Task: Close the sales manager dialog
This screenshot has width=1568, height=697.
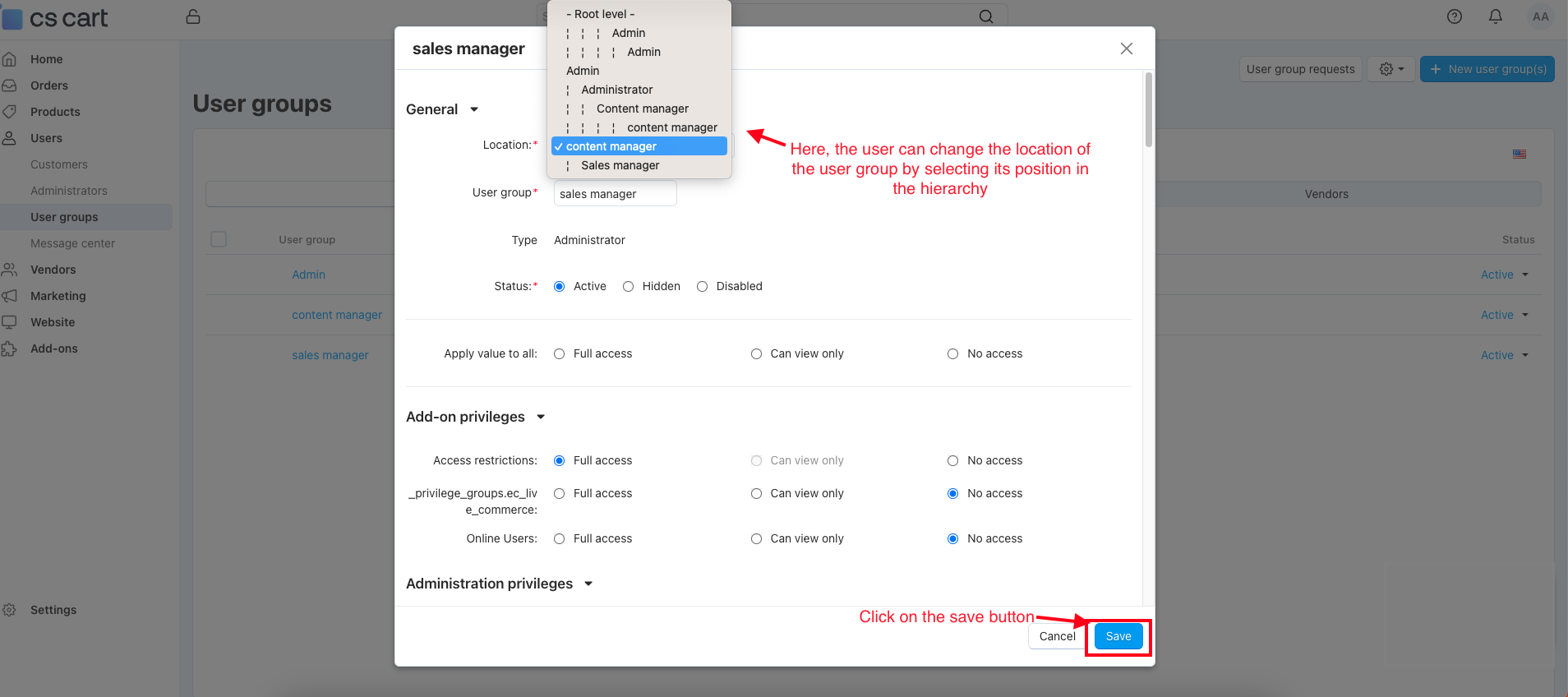Action: point(1126,48)
